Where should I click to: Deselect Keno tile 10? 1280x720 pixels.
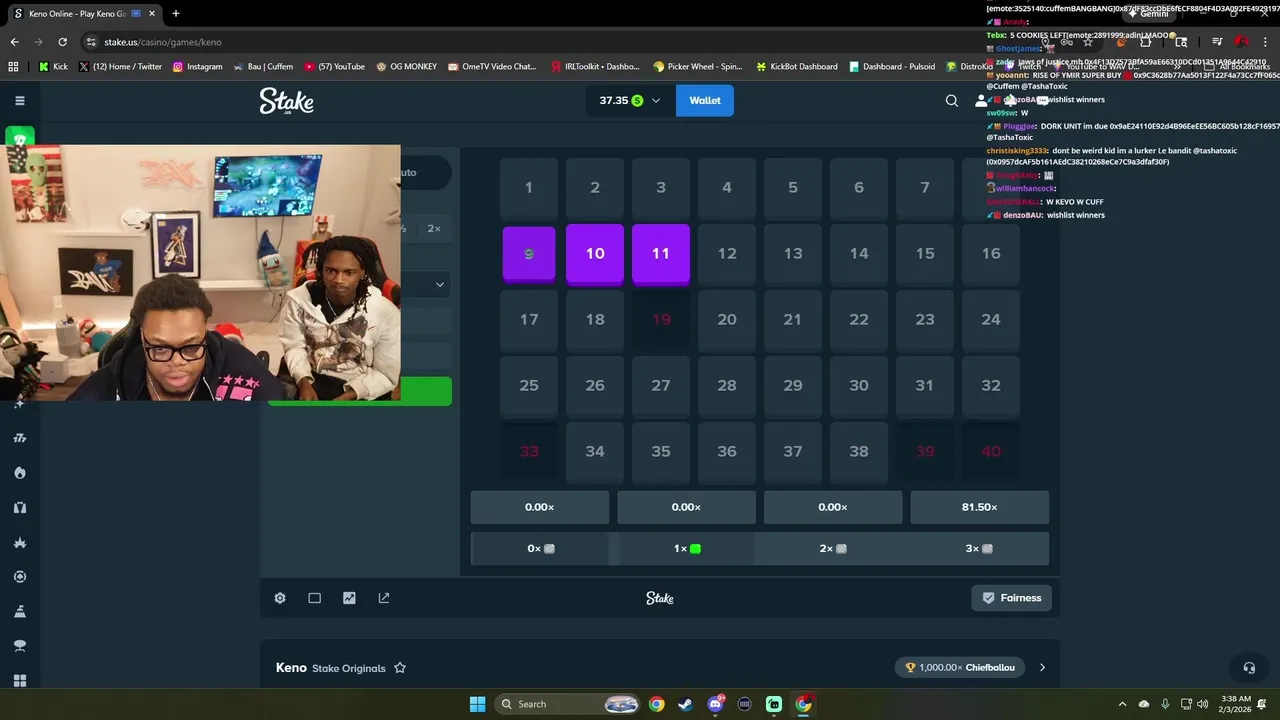click(x=595, y=254)
